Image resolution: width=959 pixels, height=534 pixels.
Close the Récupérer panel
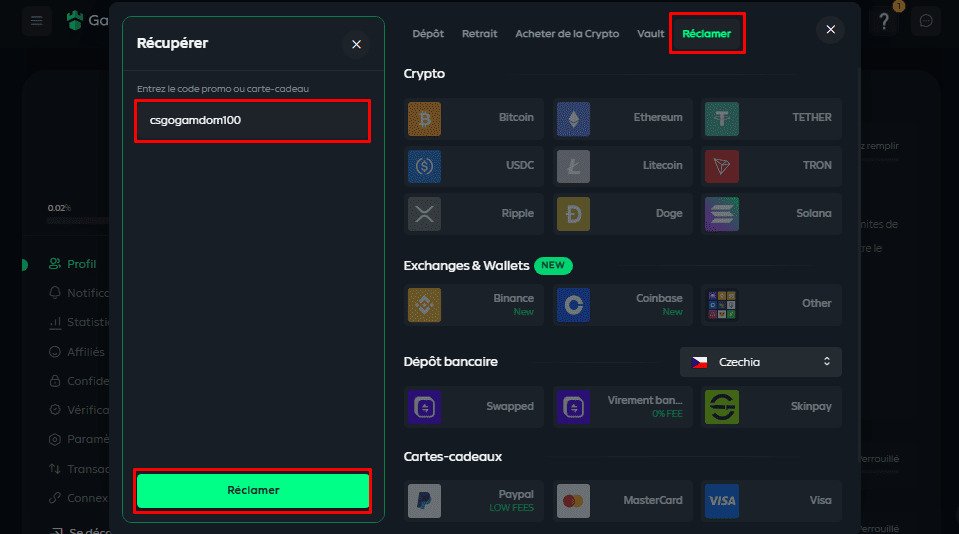[x=356, y=44]
